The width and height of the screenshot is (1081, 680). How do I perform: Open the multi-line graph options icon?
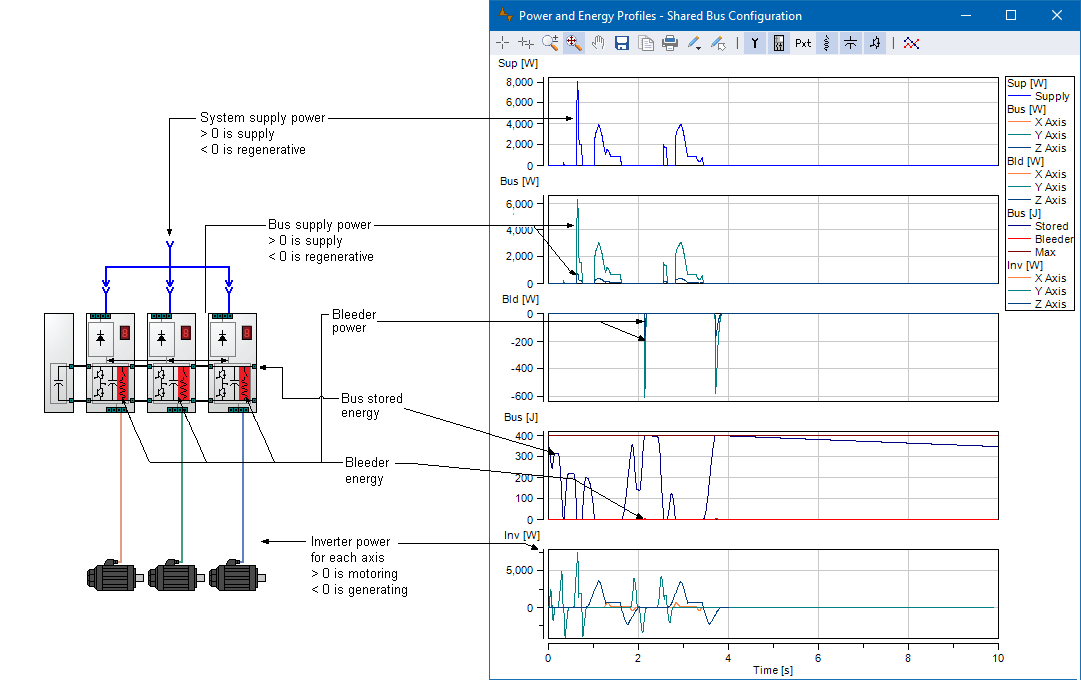911,43
